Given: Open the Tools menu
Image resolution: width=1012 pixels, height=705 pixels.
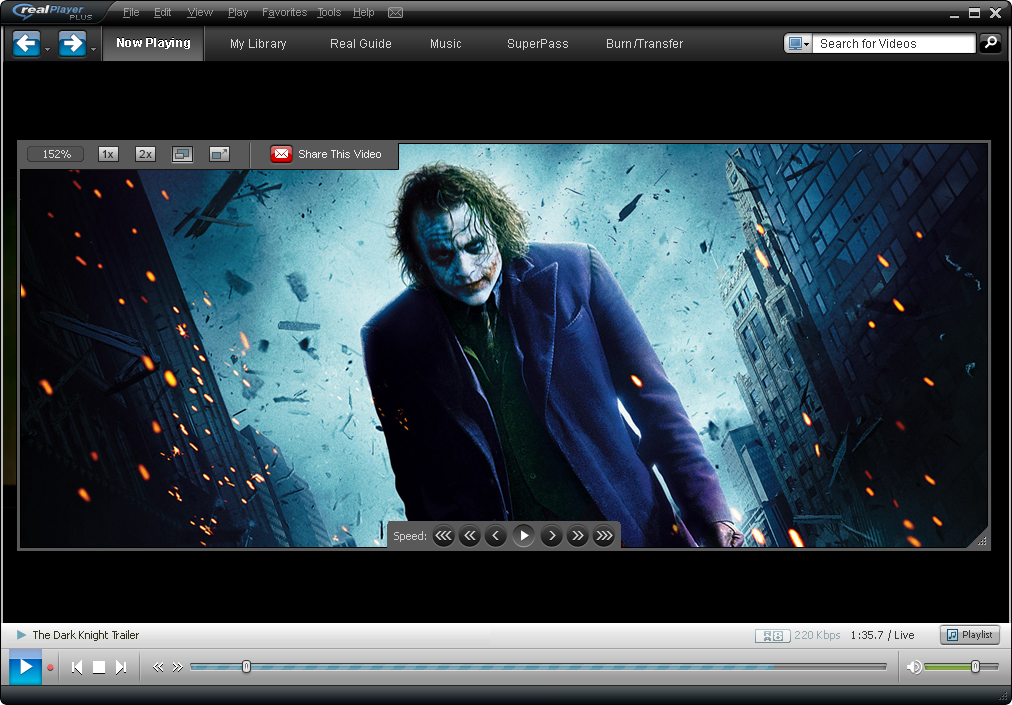Looking at the screenshot, I should [x=329, y=12].
